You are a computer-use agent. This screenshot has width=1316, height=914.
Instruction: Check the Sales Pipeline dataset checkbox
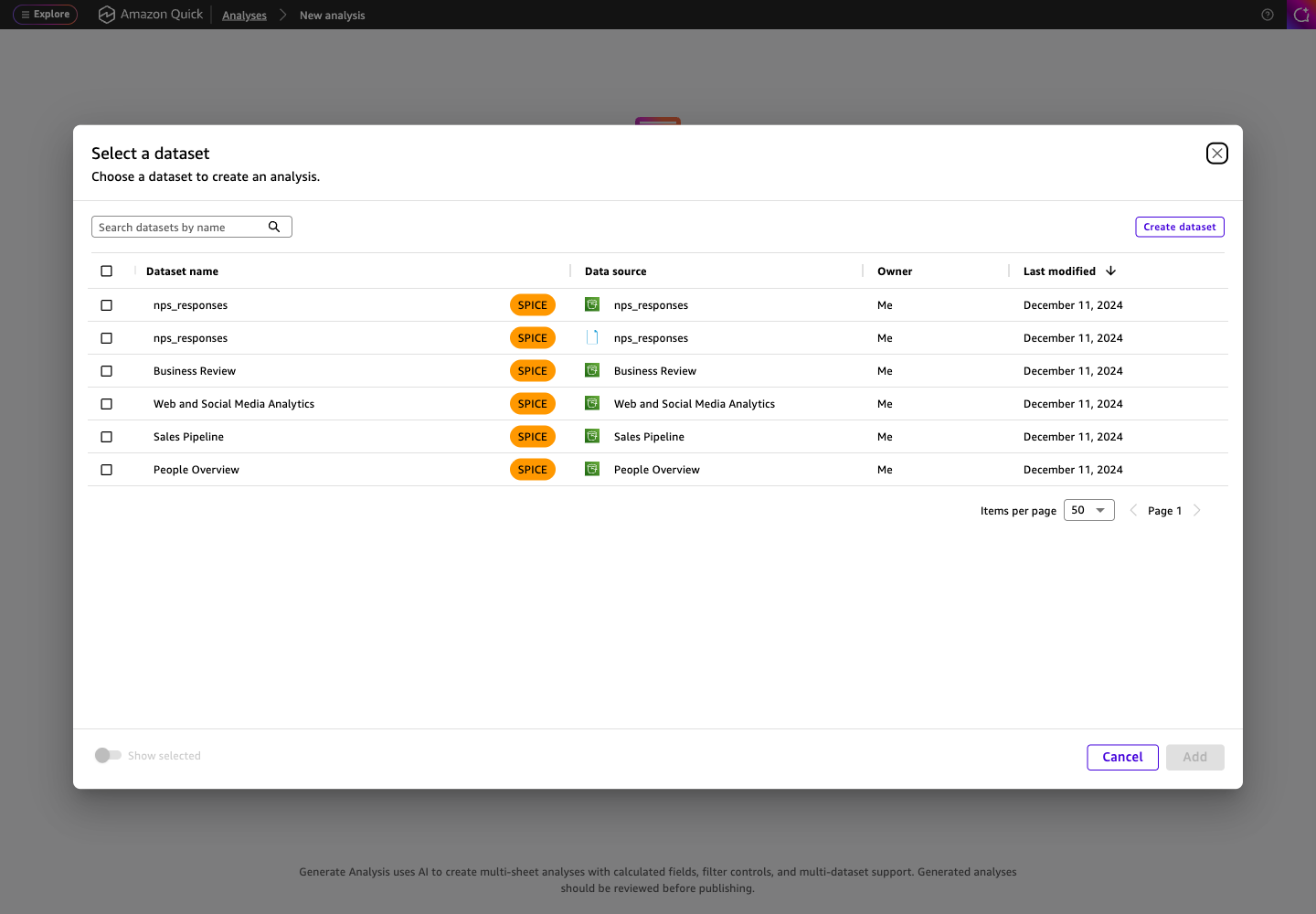click(x=107, y=437)
